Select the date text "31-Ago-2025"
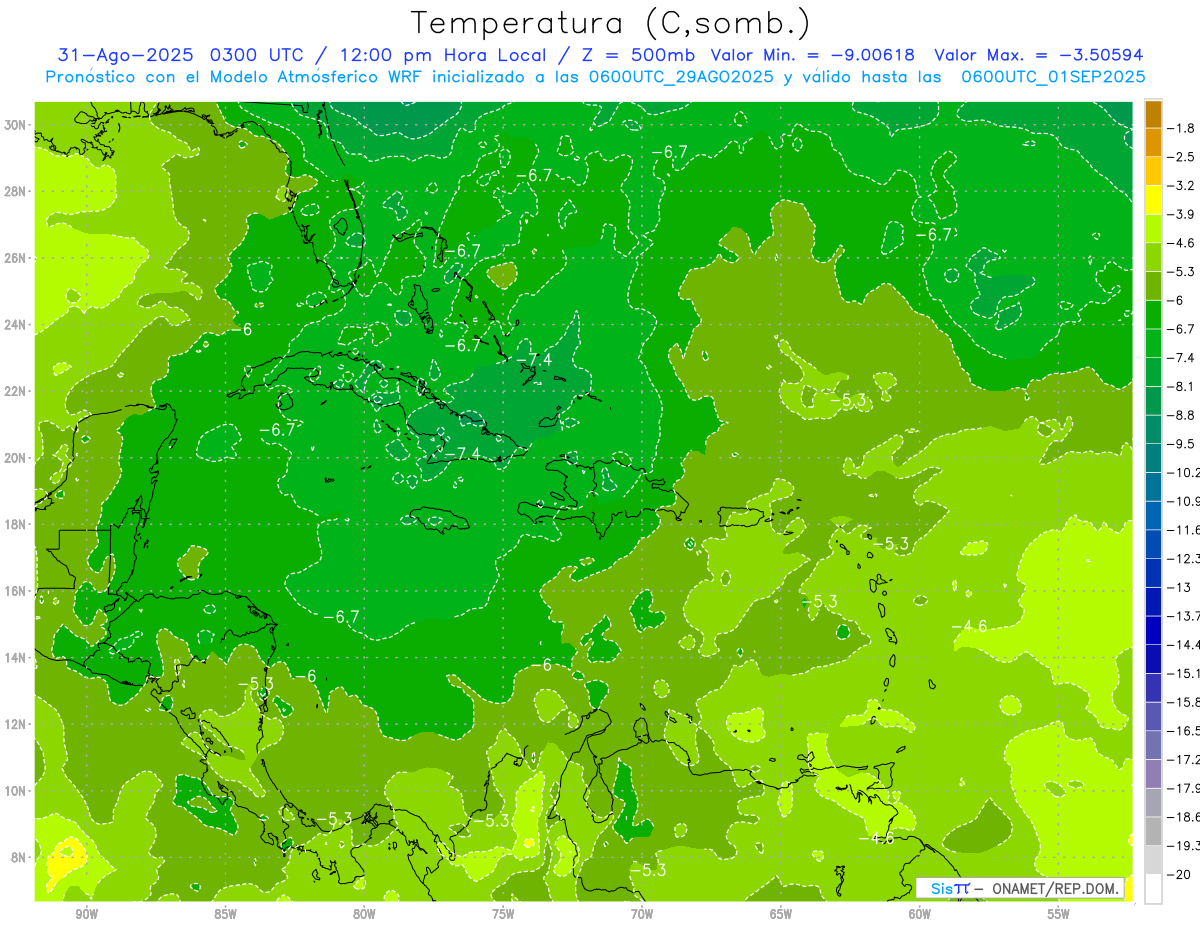1200x927 pixels. [126, 55]
